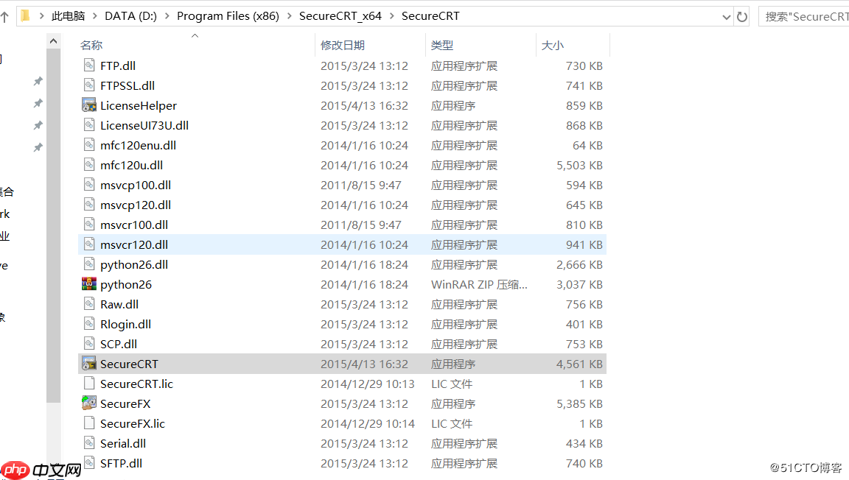Select the file name Serial.dll
849x480 pixels.
(123, 444)
